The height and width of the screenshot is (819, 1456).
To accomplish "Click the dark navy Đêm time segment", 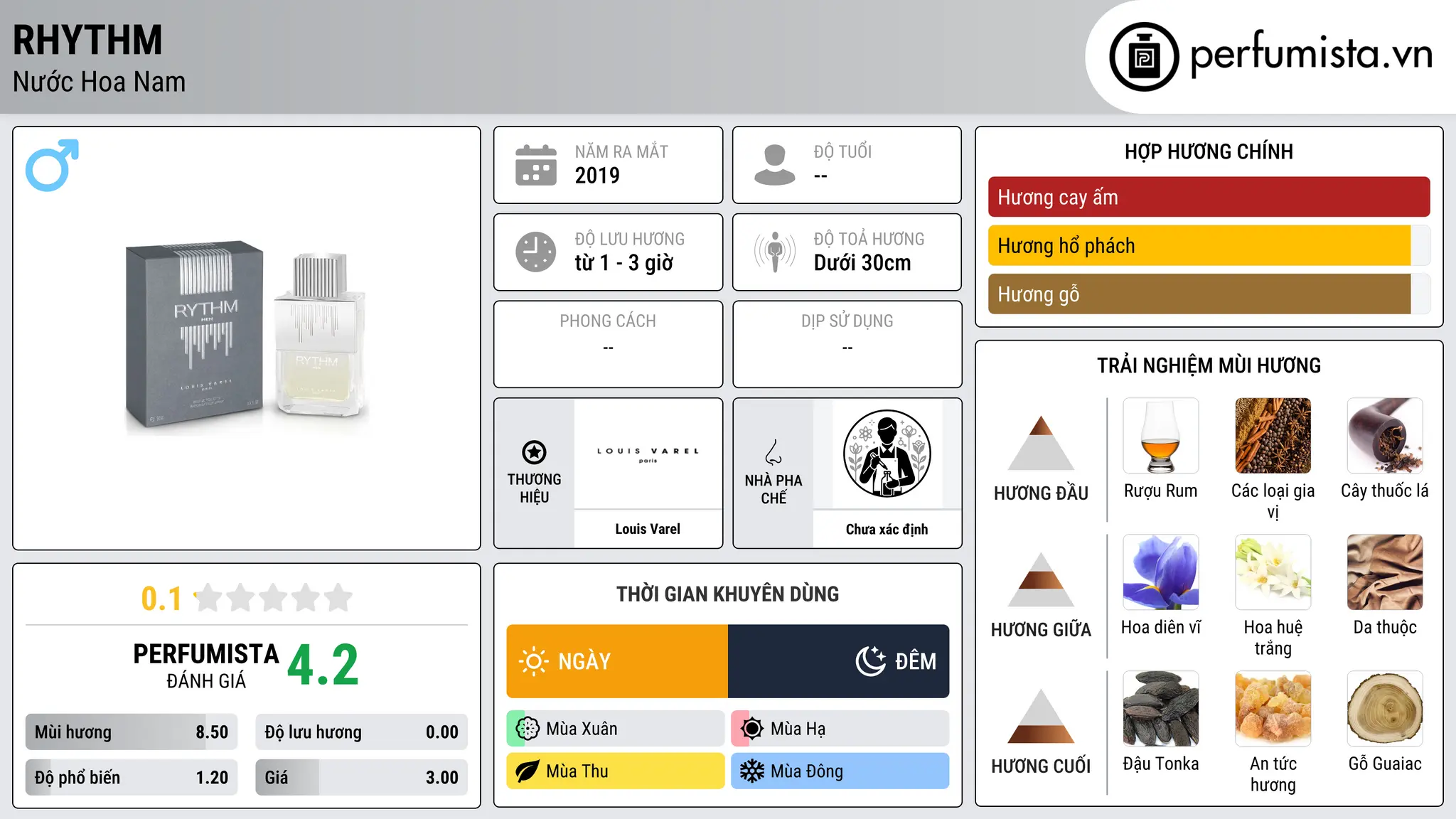I will click(838, 661).
